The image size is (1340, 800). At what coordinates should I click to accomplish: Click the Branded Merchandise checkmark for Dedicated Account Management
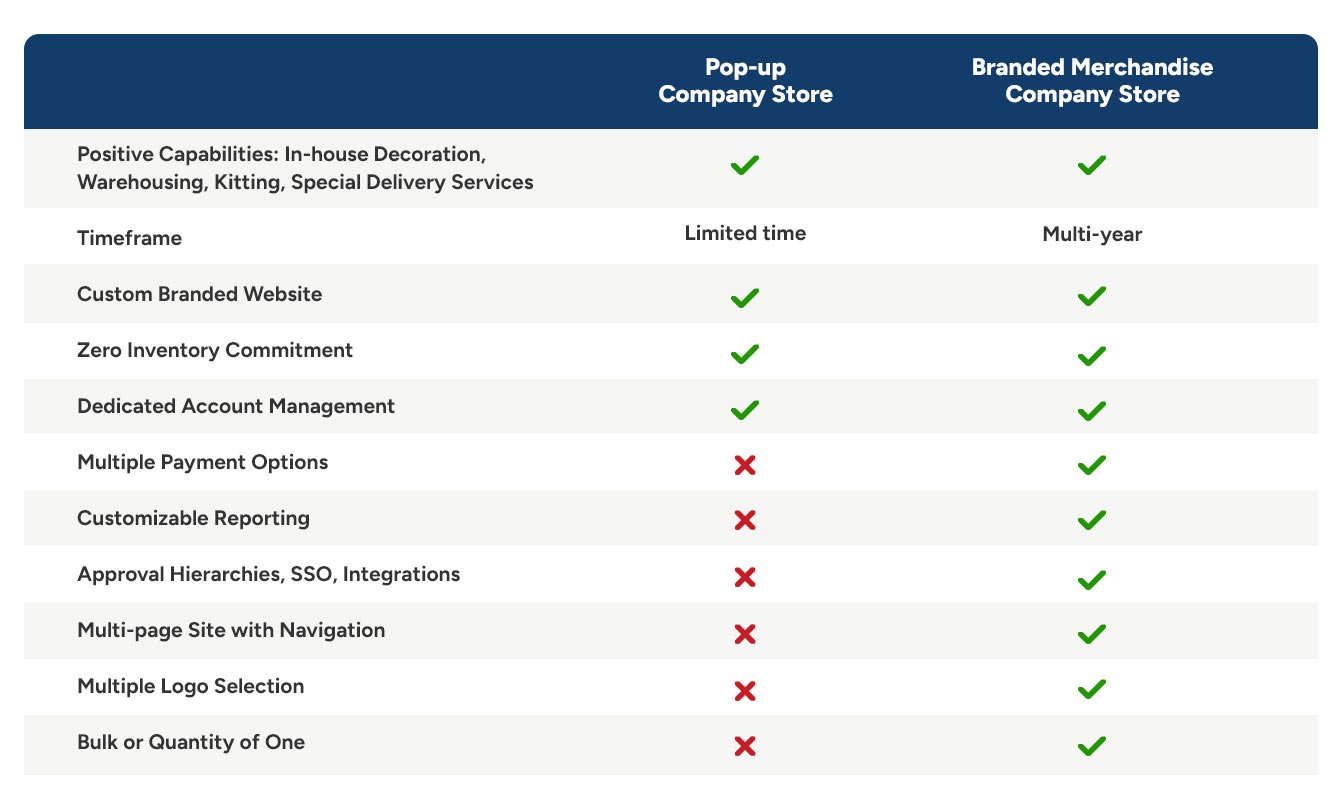pyautogui.click(x=1092, y=410)
